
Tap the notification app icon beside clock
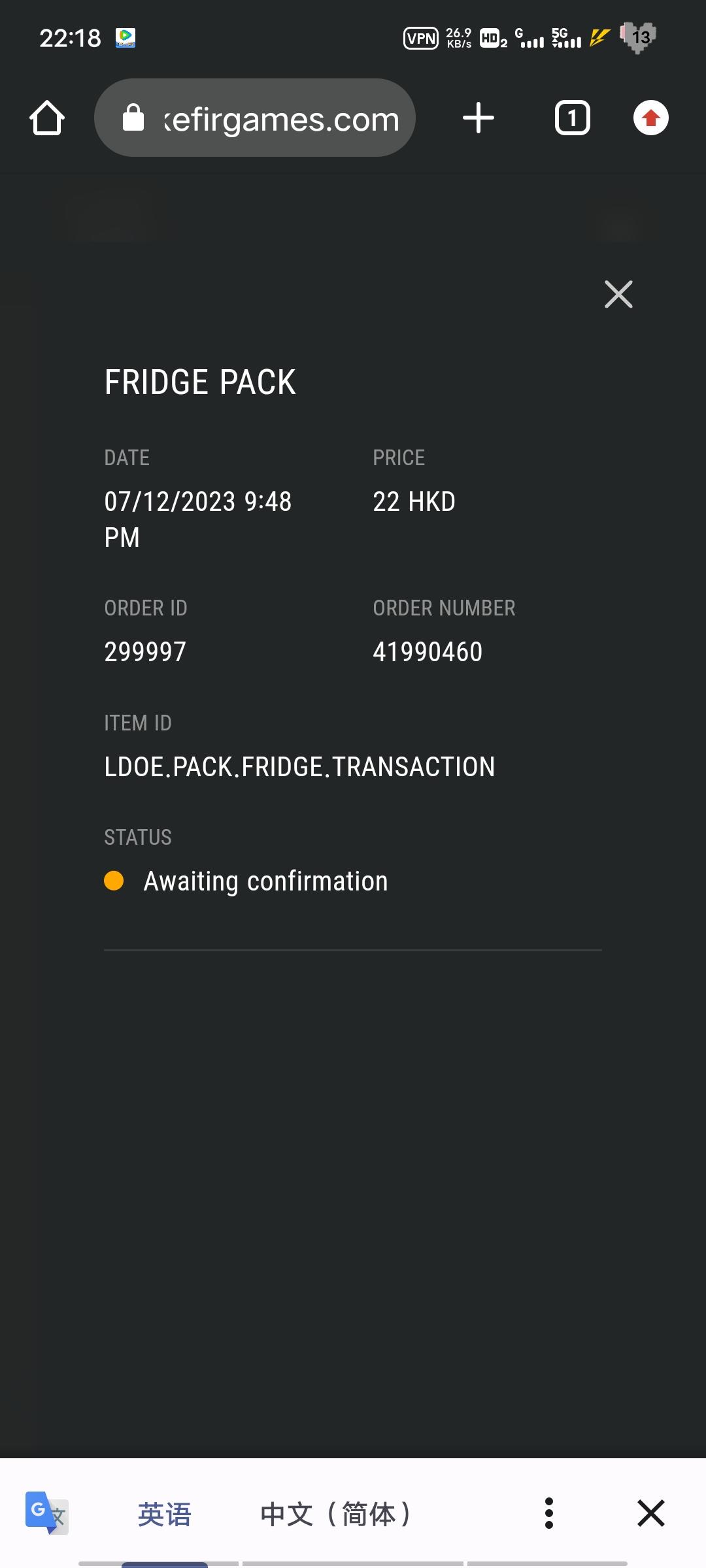(126, 38)
